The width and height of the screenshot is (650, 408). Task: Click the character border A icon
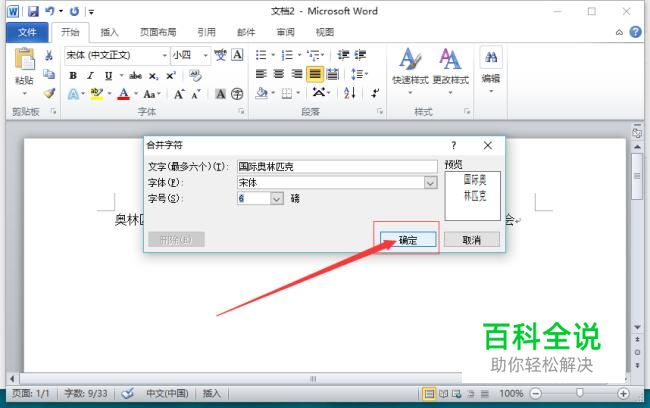(237, 55)
